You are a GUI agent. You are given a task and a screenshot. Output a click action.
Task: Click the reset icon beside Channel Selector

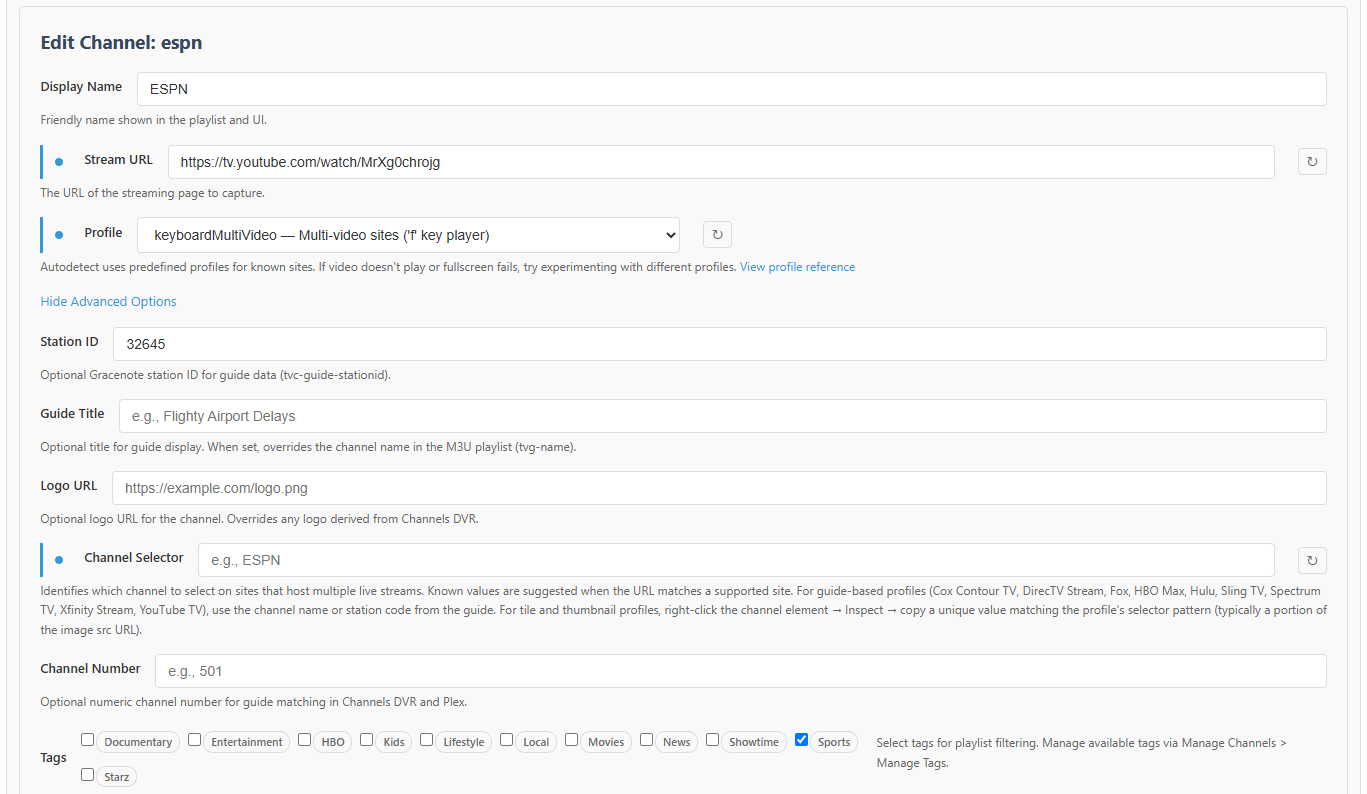click(1312, 560)
